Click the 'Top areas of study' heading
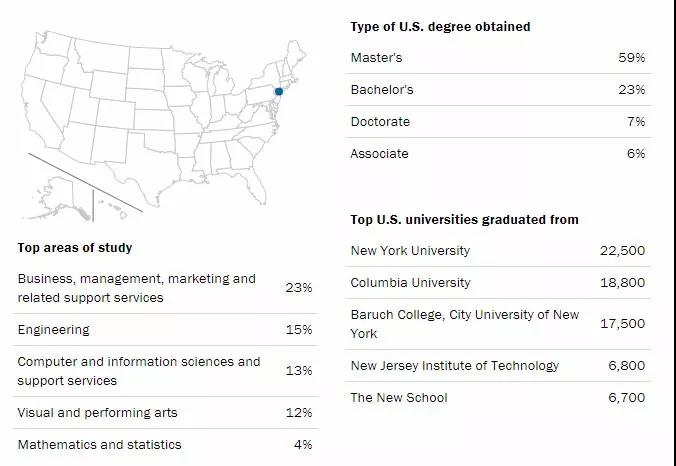Screen dimensions: 676x466 (x=75, y=248)
